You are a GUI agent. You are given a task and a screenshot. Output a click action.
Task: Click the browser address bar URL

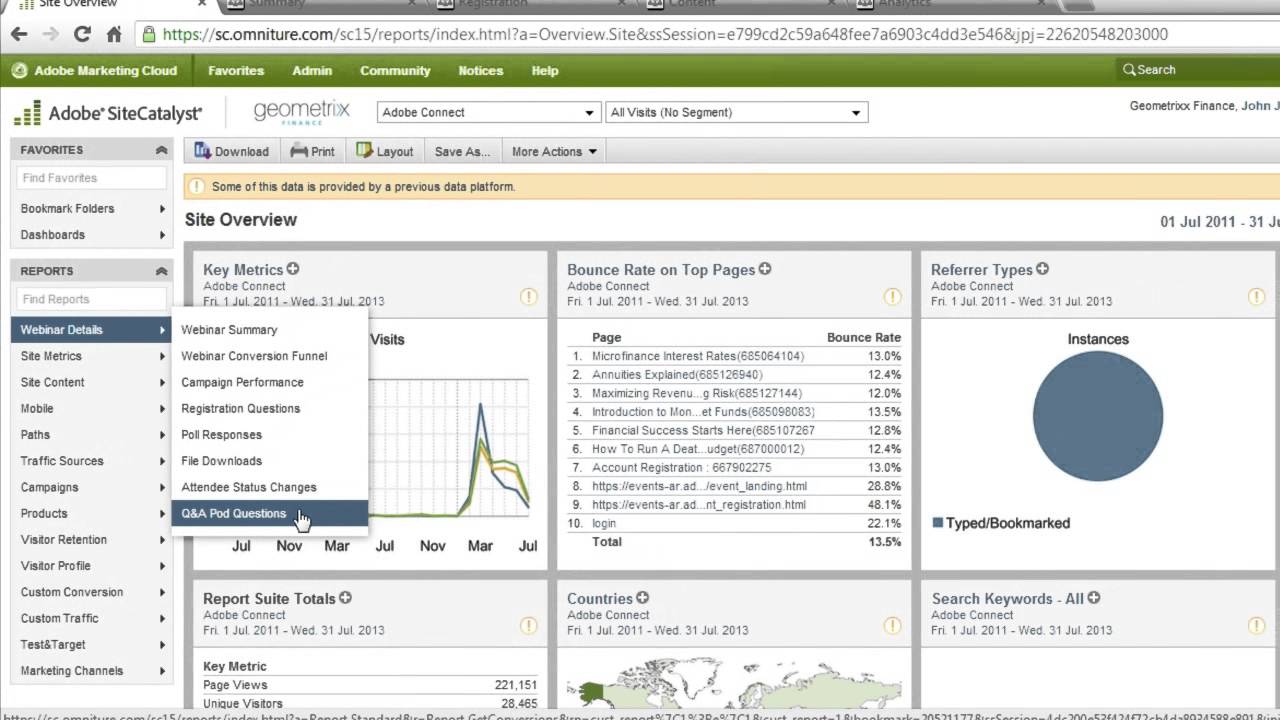[x=665, y=34]
